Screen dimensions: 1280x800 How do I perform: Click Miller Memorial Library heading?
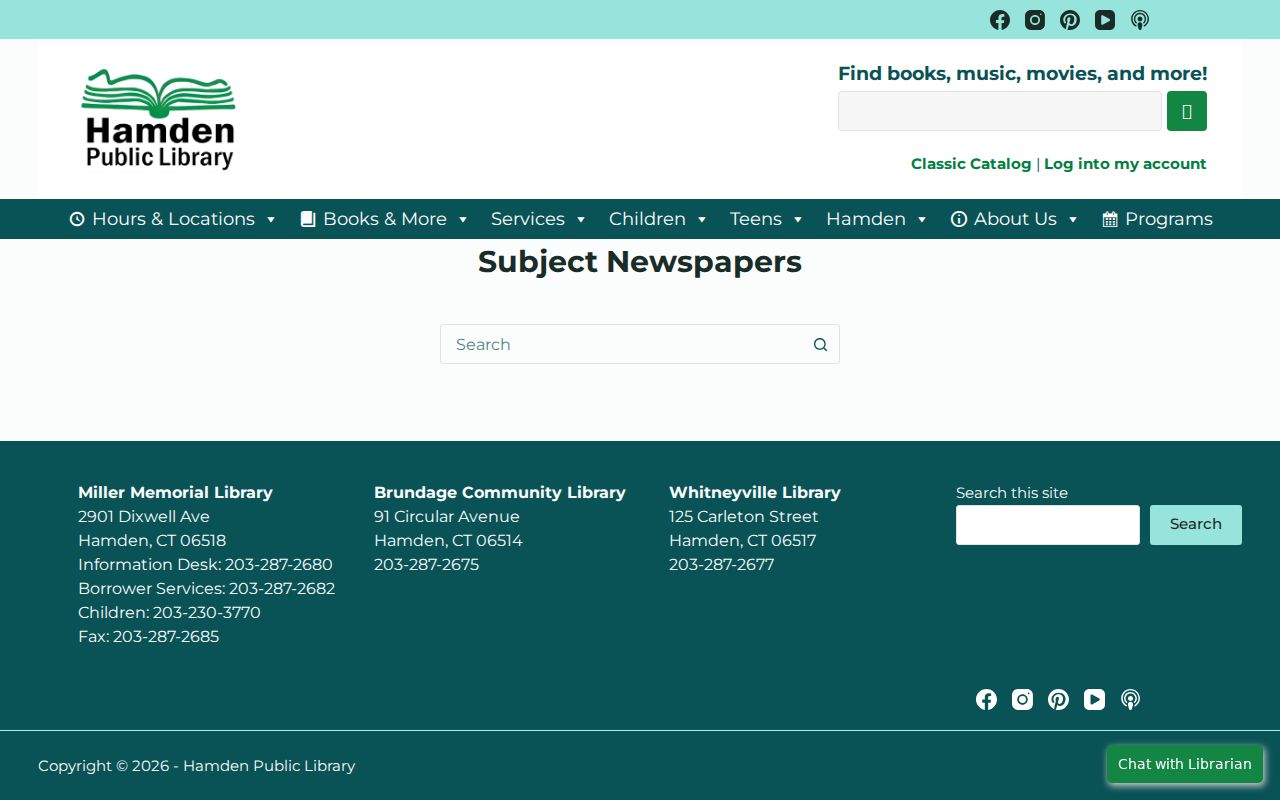pos(175,492)
